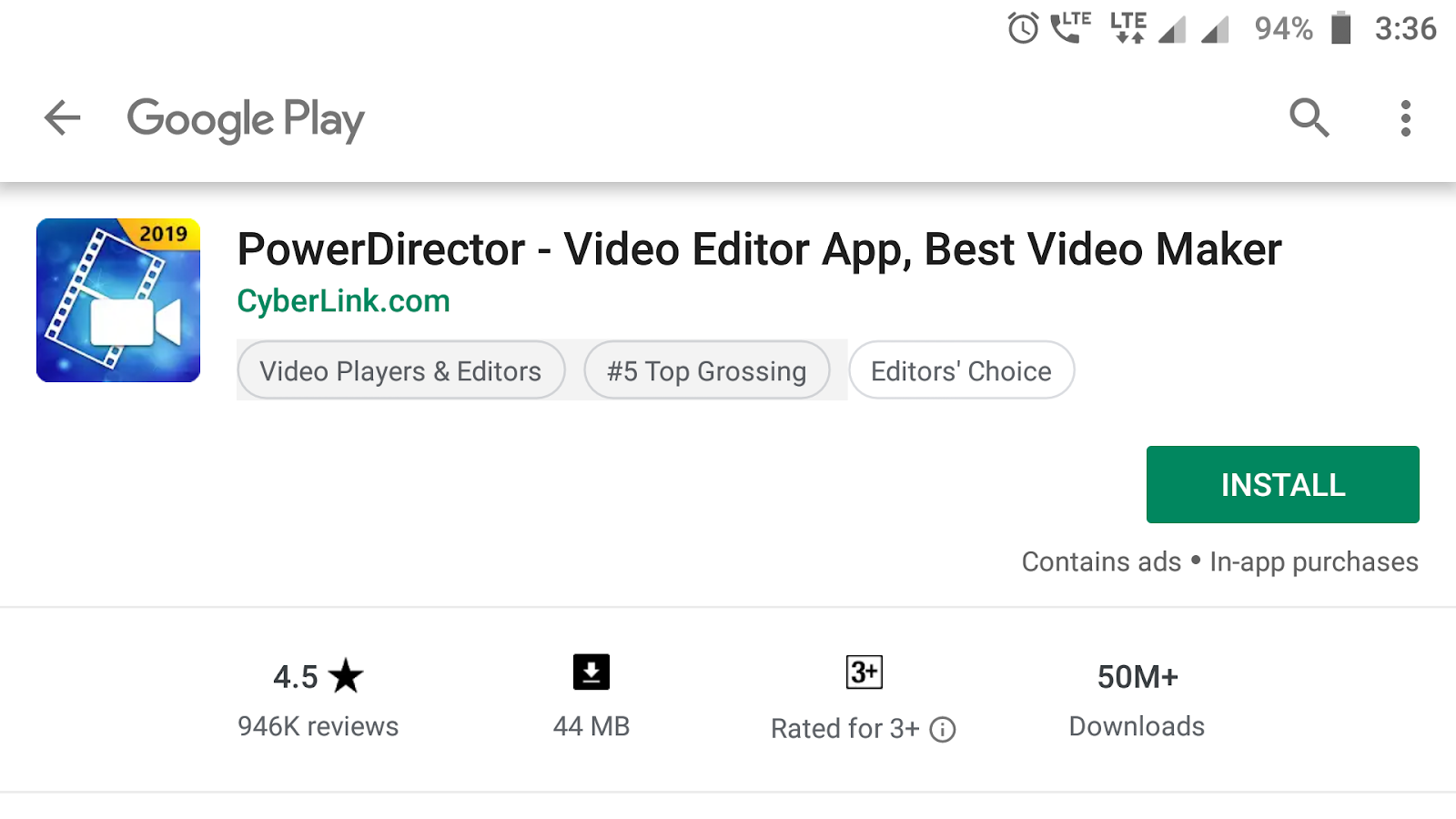Viewport: 1456px width, 819px height.
Task: Open search with the magnifier icon
Action: click(1309, 117)
